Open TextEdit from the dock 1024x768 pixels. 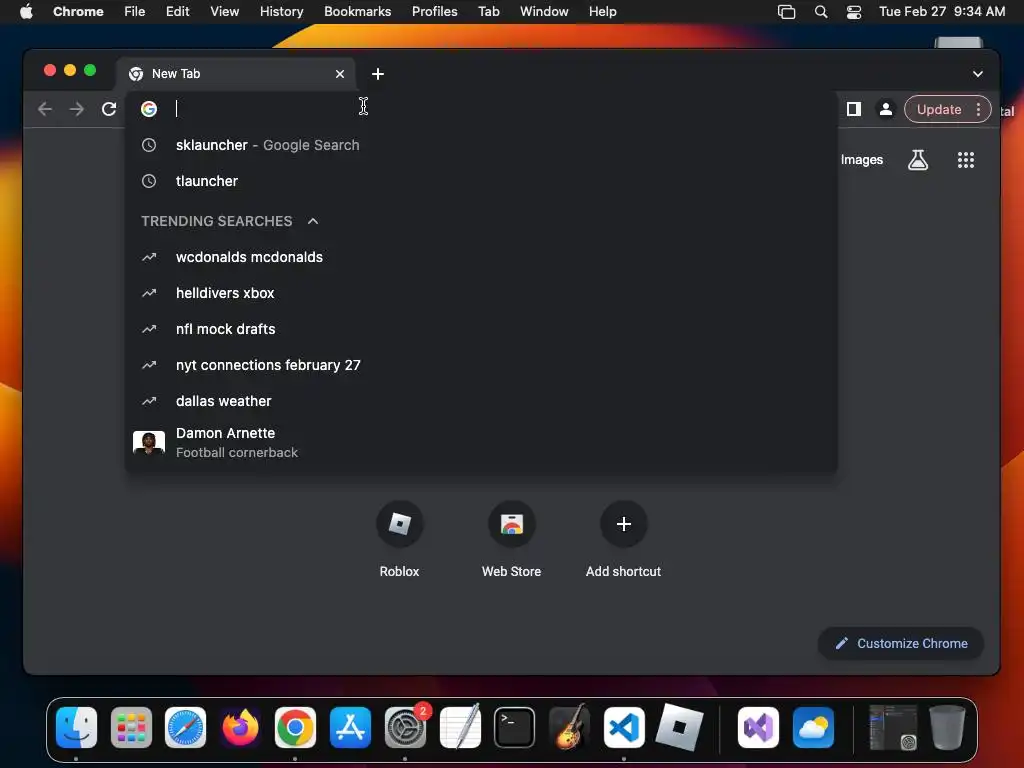click(x=460, y=726)
